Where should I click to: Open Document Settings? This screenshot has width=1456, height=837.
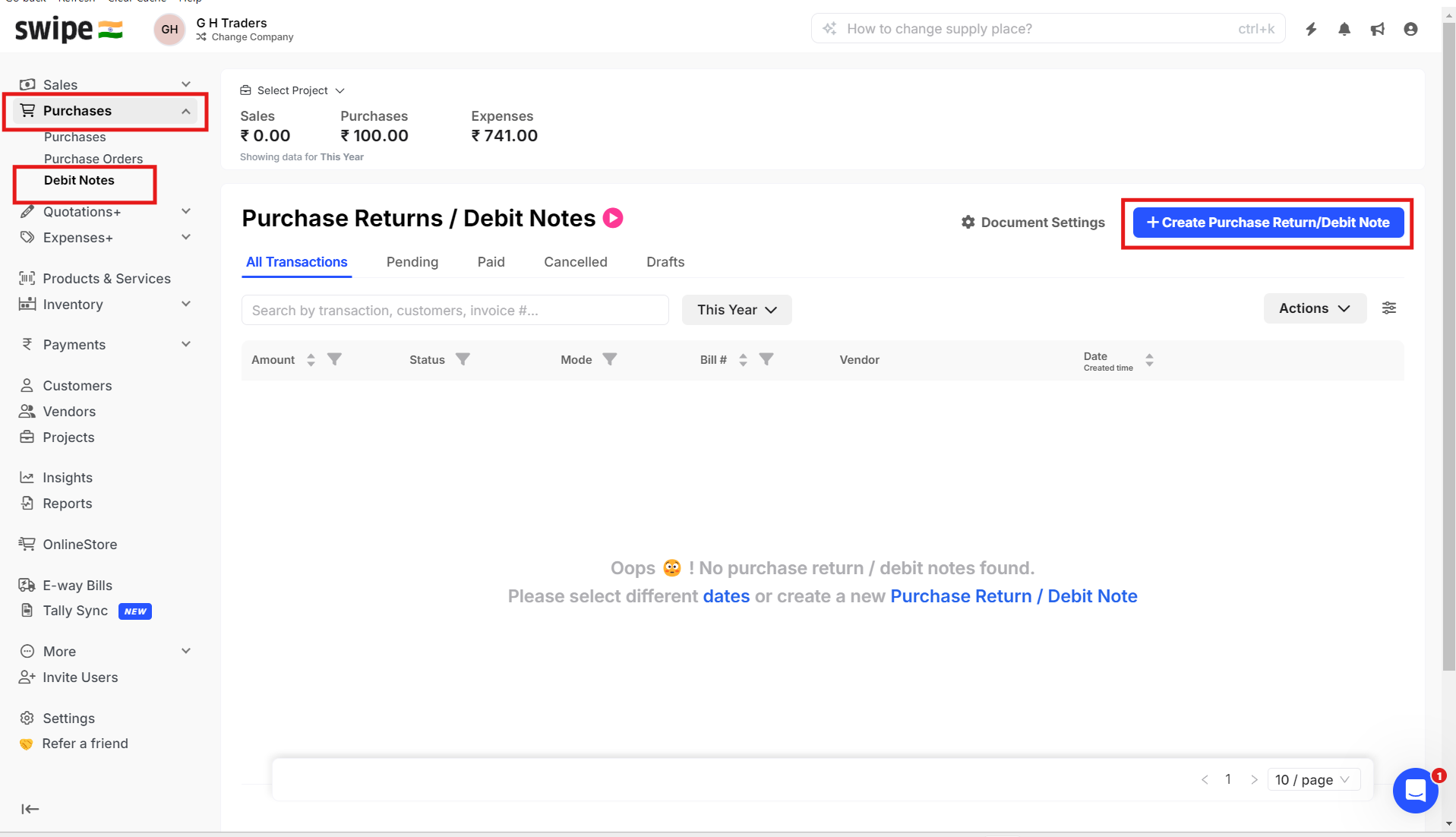(1033, 223)
